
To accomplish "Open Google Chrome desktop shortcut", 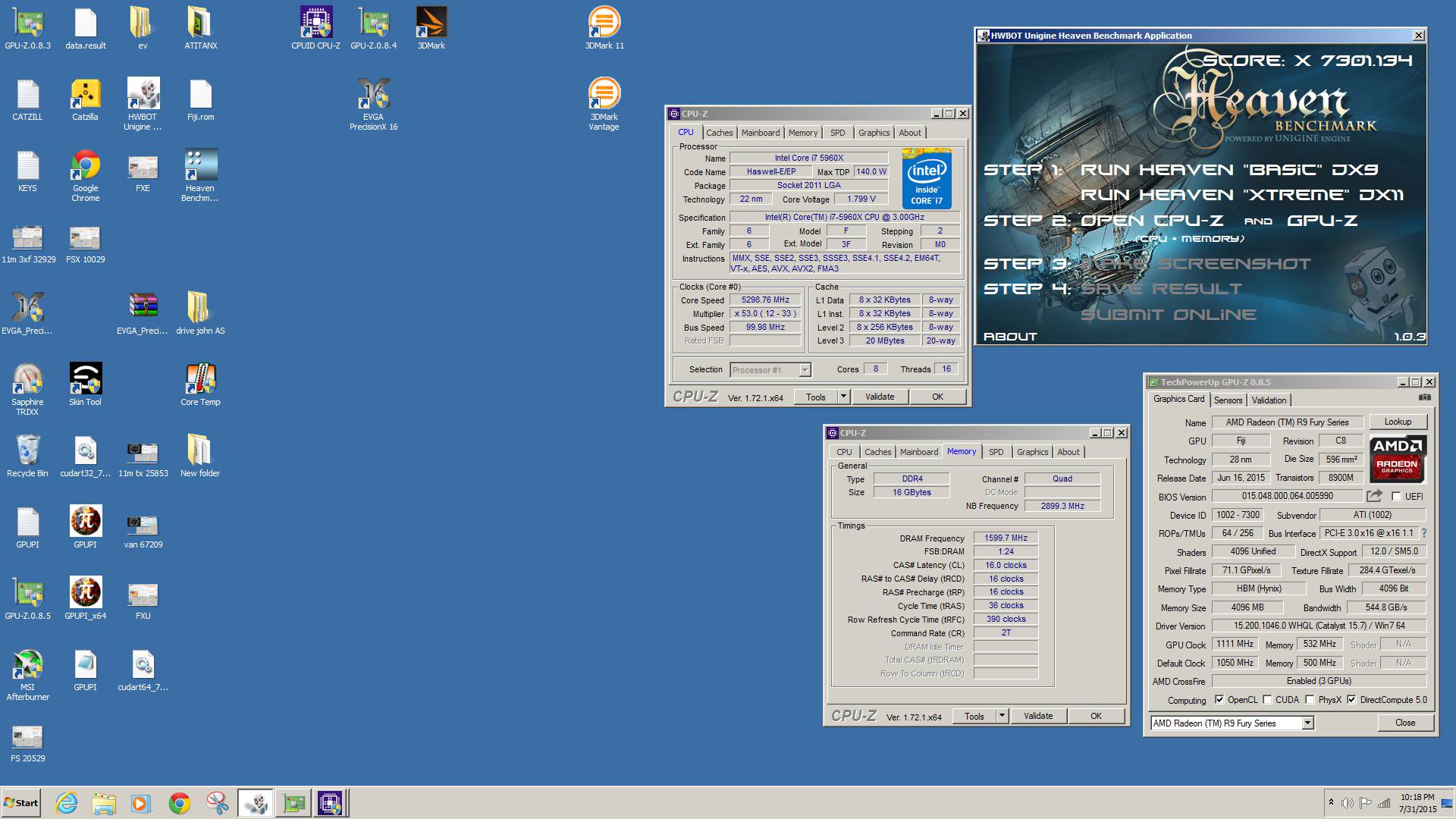I will tap(86, 176).
